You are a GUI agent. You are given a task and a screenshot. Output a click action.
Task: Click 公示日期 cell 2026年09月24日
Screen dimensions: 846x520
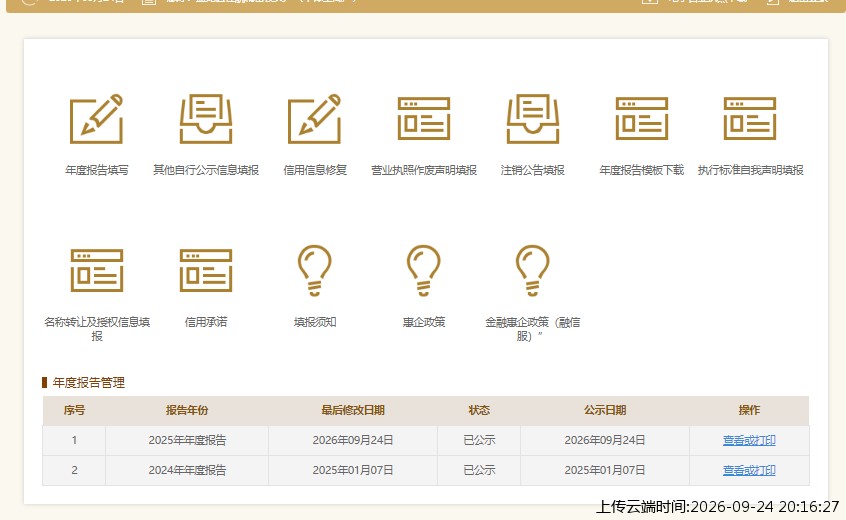(x=605, y=440)
